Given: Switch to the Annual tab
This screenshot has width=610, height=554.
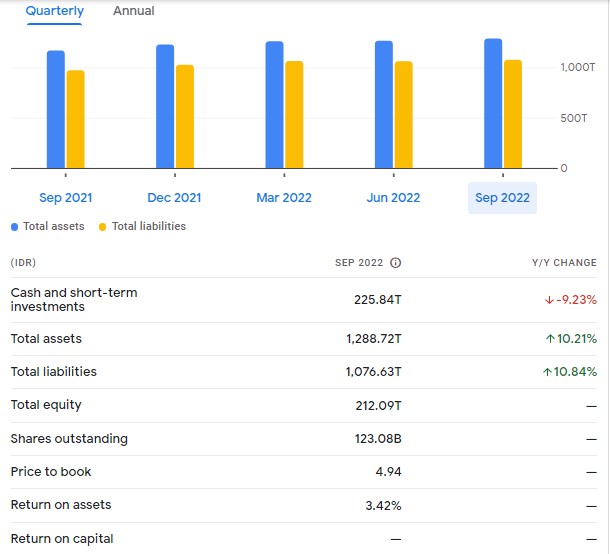Looking at the screenshot, I should coord(133,11).
